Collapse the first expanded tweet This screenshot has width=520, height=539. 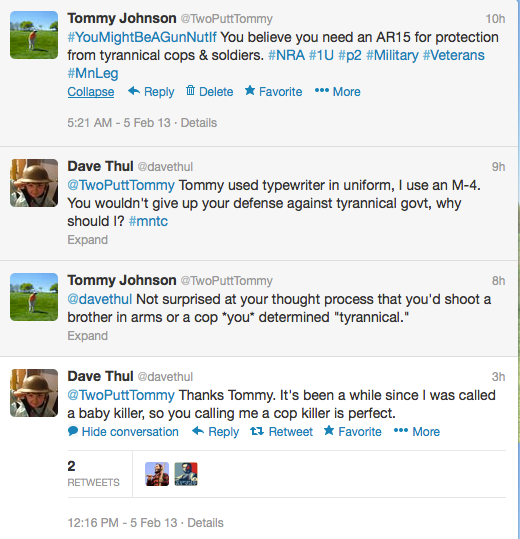(91, 92)
